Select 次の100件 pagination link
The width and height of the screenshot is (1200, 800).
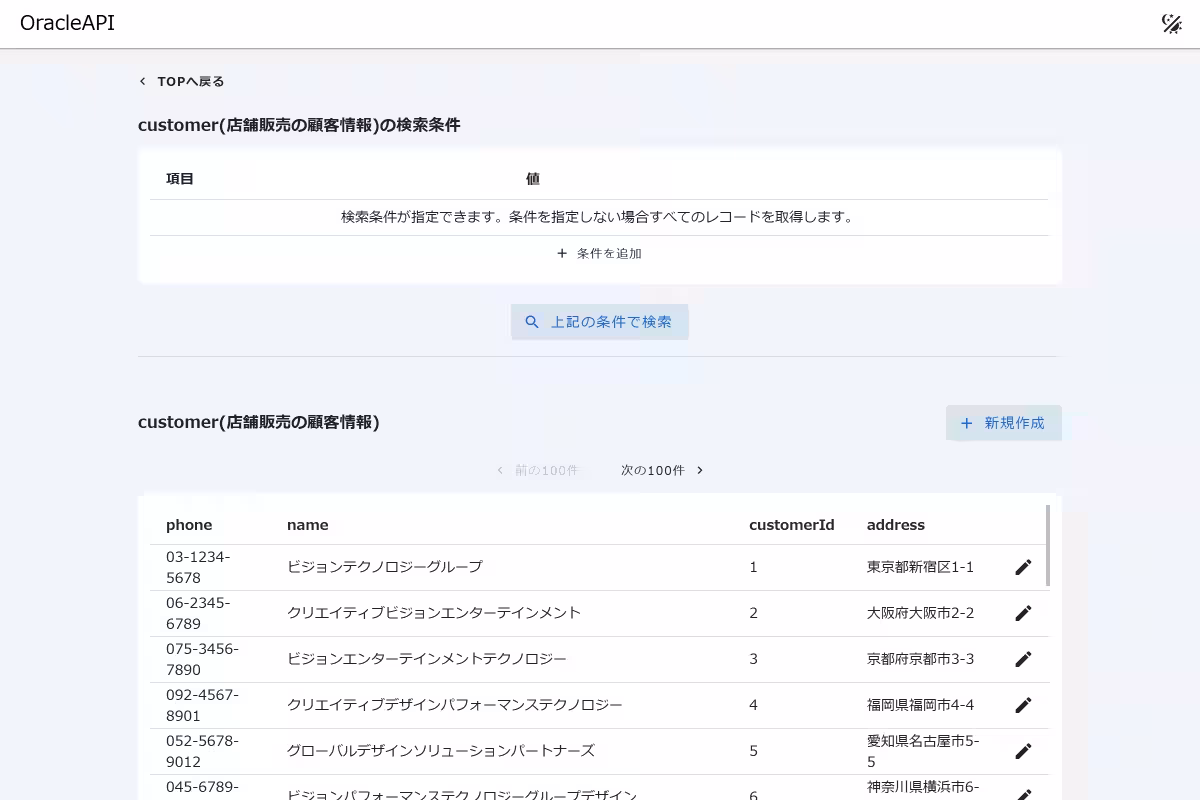pos(652,470)
